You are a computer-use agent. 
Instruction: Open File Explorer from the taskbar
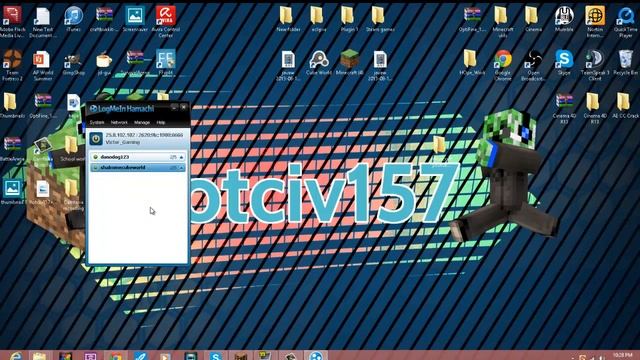click(x=40, y=356)
